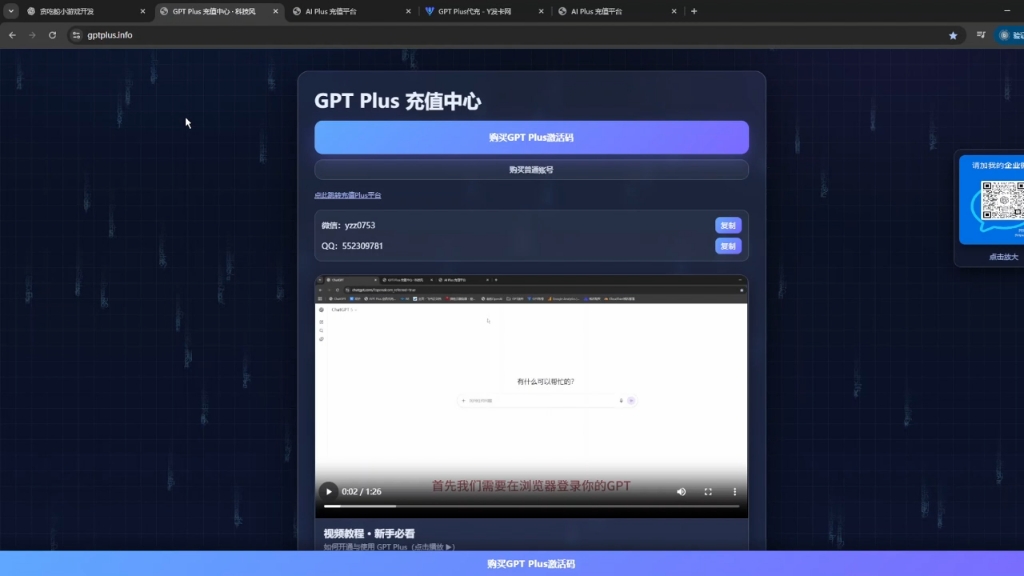
Task: Minimize the browser window
Action: (x=1007, y=11)
